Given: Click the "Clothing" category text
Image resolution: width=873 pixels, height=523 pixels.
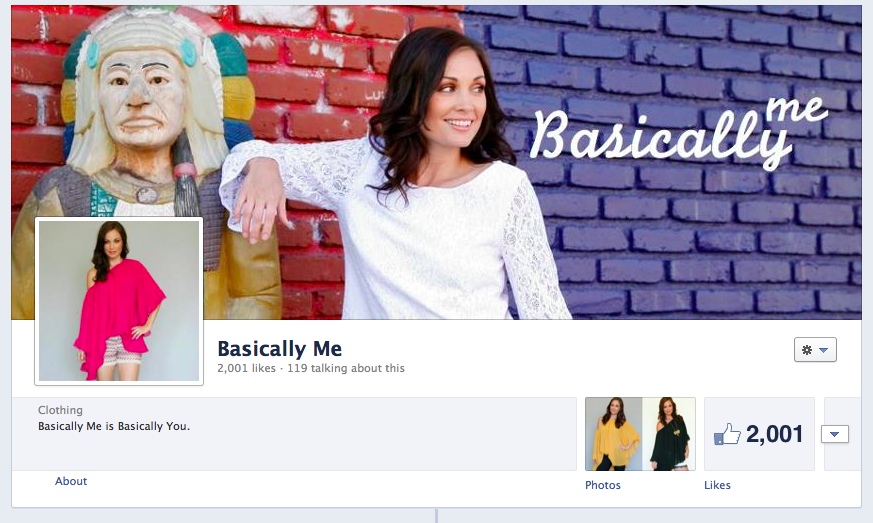Looking at the screenshot, I should (x=60, y=410).
